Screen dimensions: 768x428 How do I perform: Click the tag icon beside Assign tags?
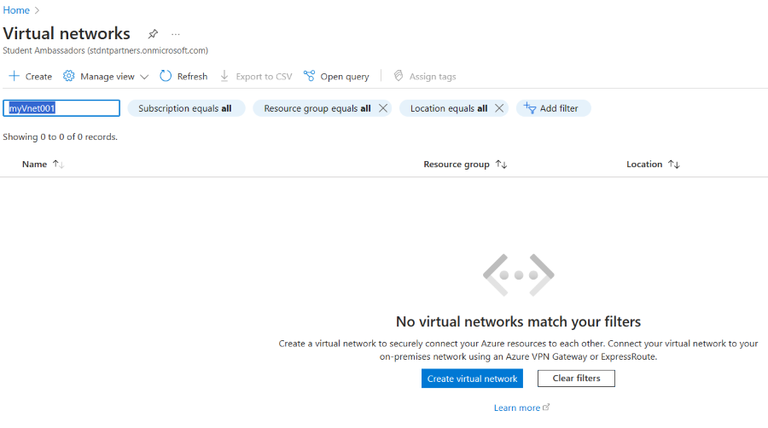pyautogui.click(x=399, y=76)
